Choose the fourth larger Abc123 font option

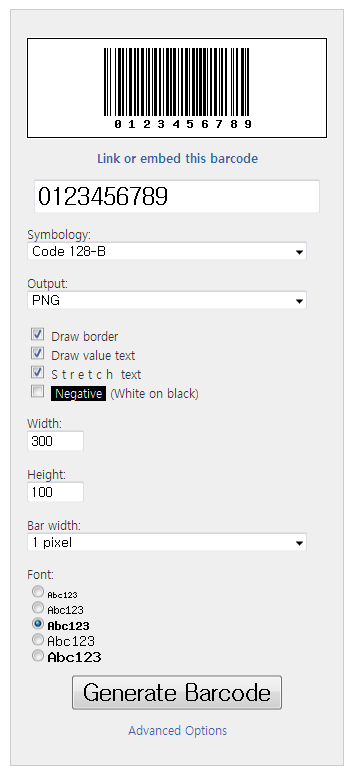point(38,640)
